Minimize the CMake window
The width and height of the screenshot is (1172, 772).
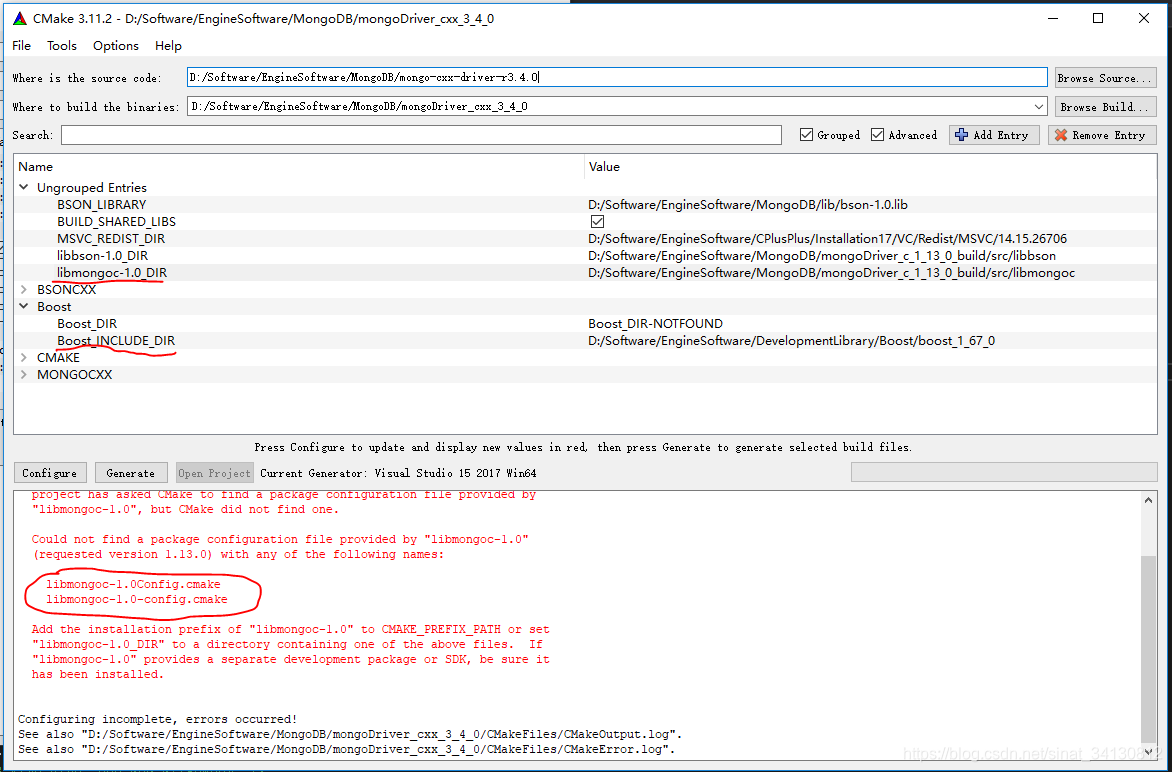[x=1052, y=19]
